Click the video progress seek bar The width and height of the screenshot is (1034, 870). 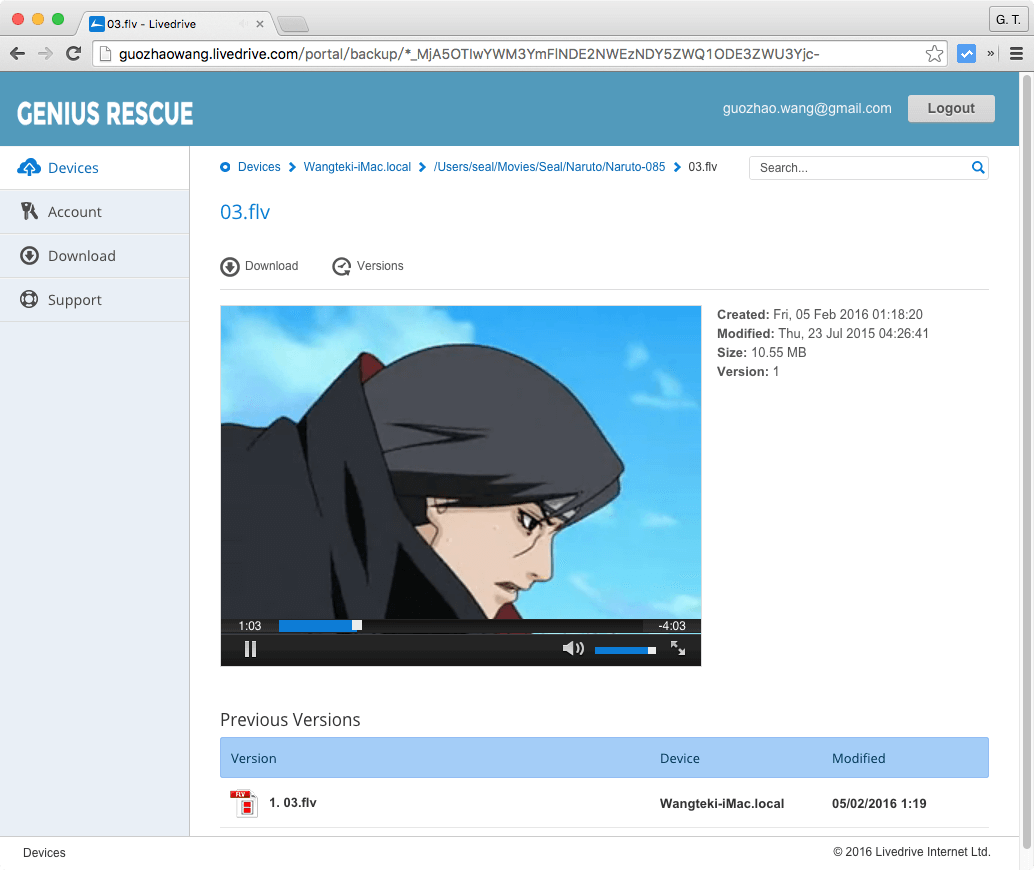460,626
